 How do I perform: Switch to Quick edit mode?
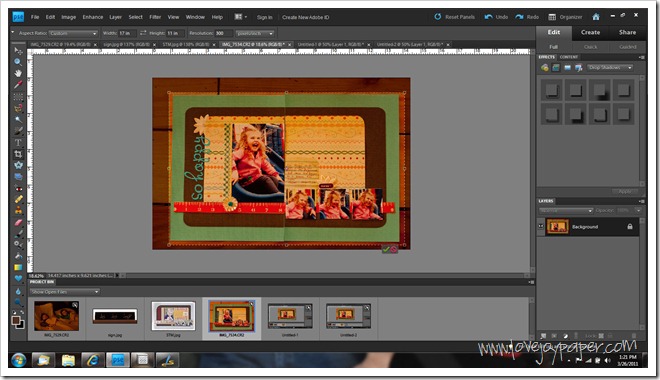pyautogui.click(x=590, y=47)
